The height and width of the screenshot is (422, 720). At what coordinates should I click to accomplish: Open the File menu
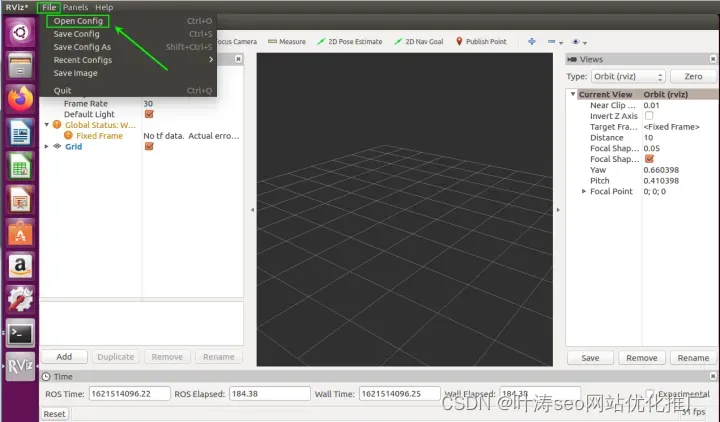(49, 7)
